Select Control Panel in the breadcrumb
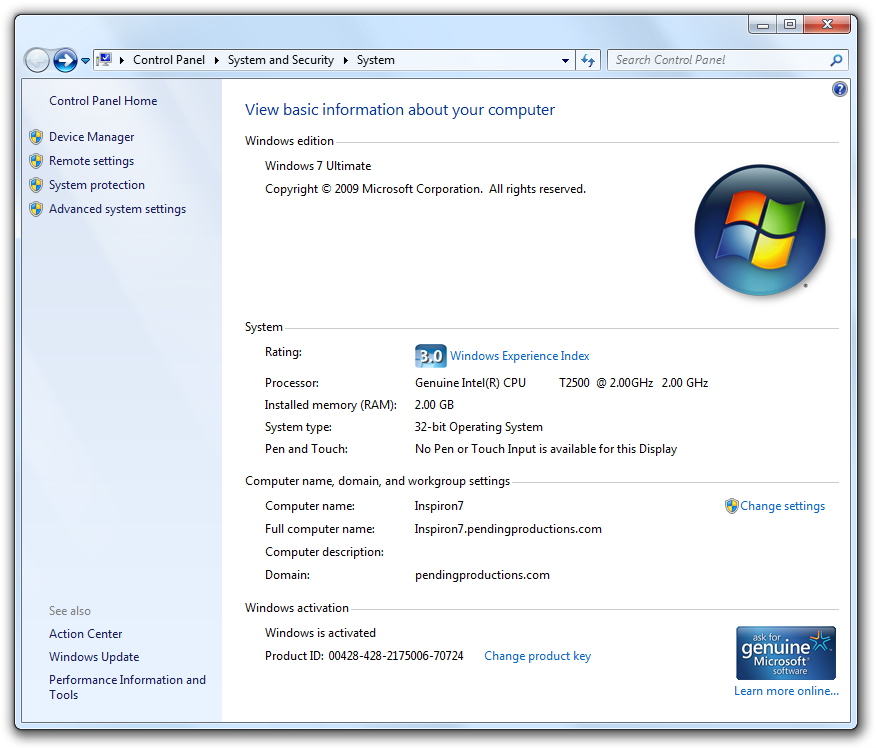 (169, 60)
